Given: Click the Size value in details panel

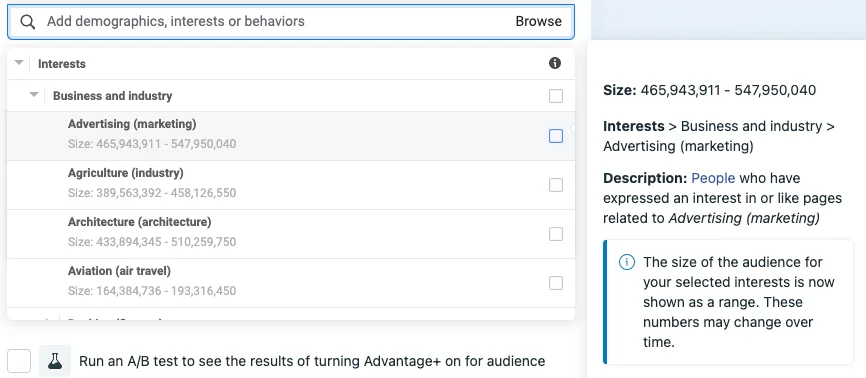Looking at the screenshot, I should pos(728,90).
